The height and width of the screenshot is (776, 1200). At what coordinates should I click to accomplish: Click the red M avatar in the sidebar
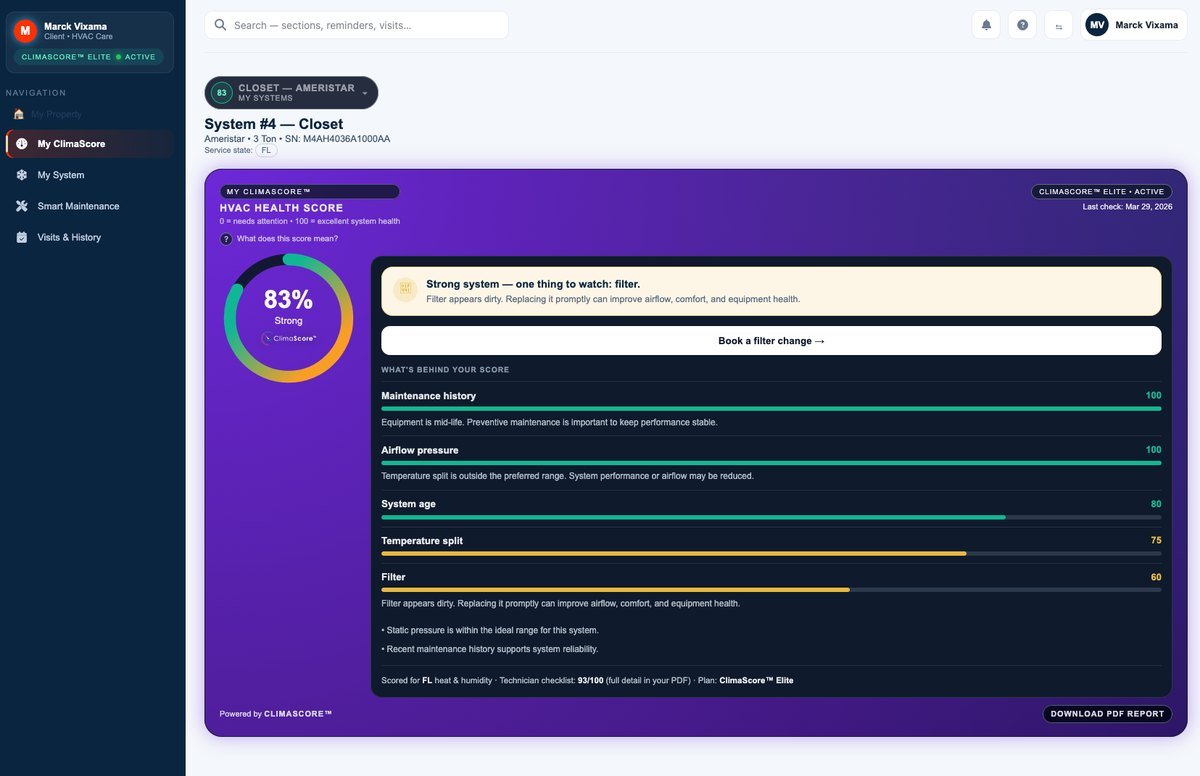[x=26, y=31]
